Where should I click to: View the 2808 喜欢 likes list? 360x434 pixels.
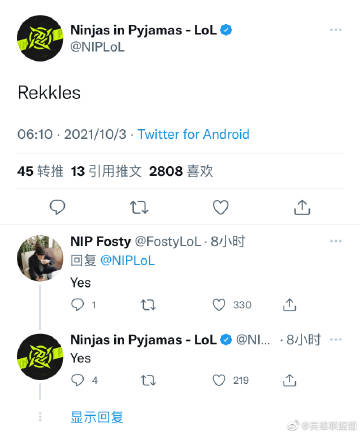point(181,171)
